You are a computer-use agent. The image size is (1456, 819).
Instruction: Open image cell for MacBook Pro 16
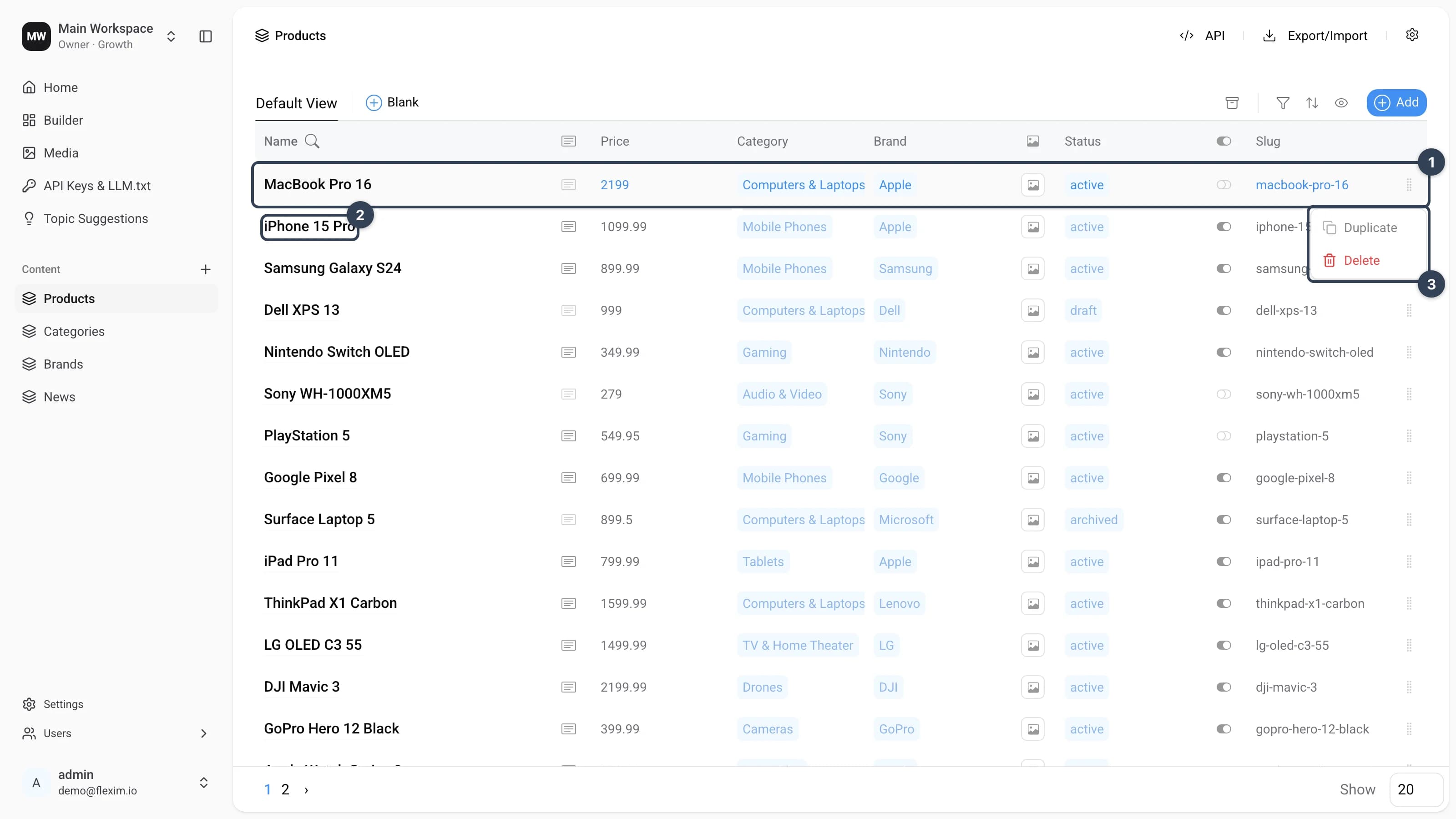click(1033, 185)
